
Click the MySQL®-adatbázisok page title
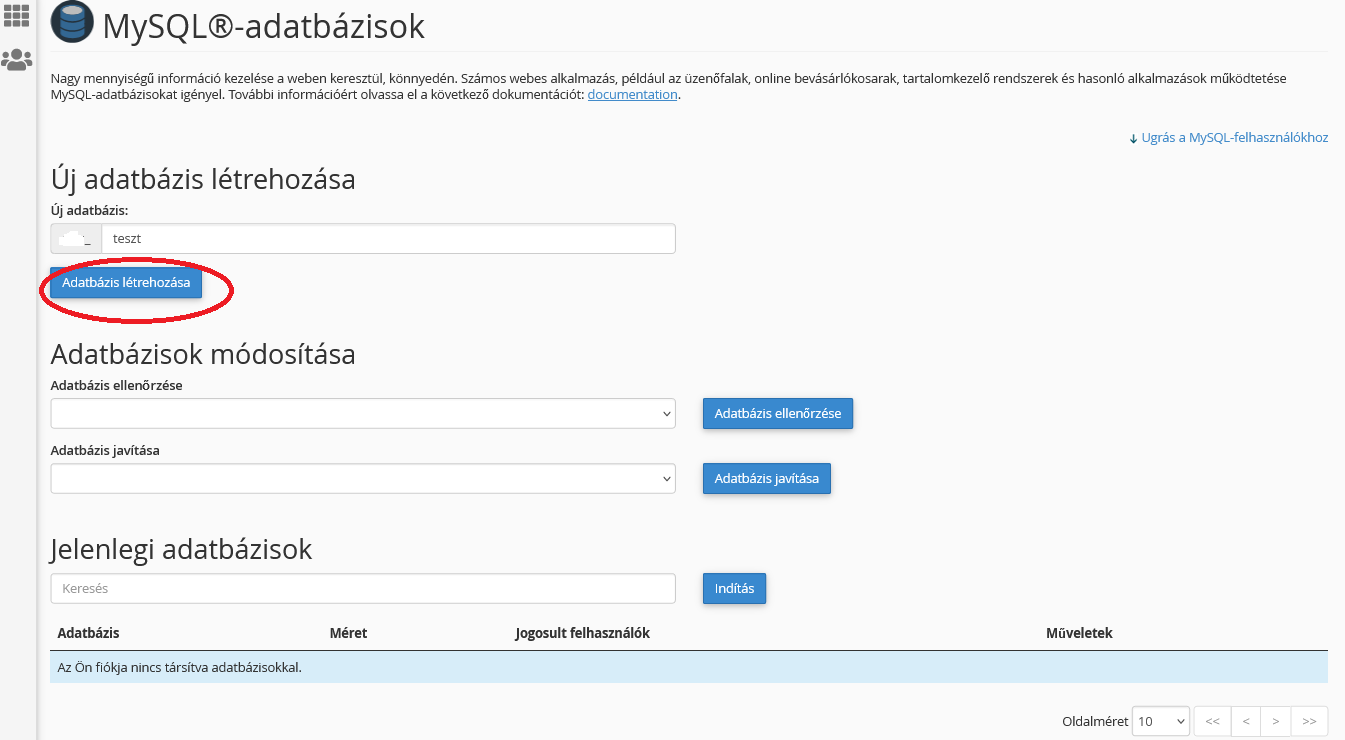tap(264, 26)
